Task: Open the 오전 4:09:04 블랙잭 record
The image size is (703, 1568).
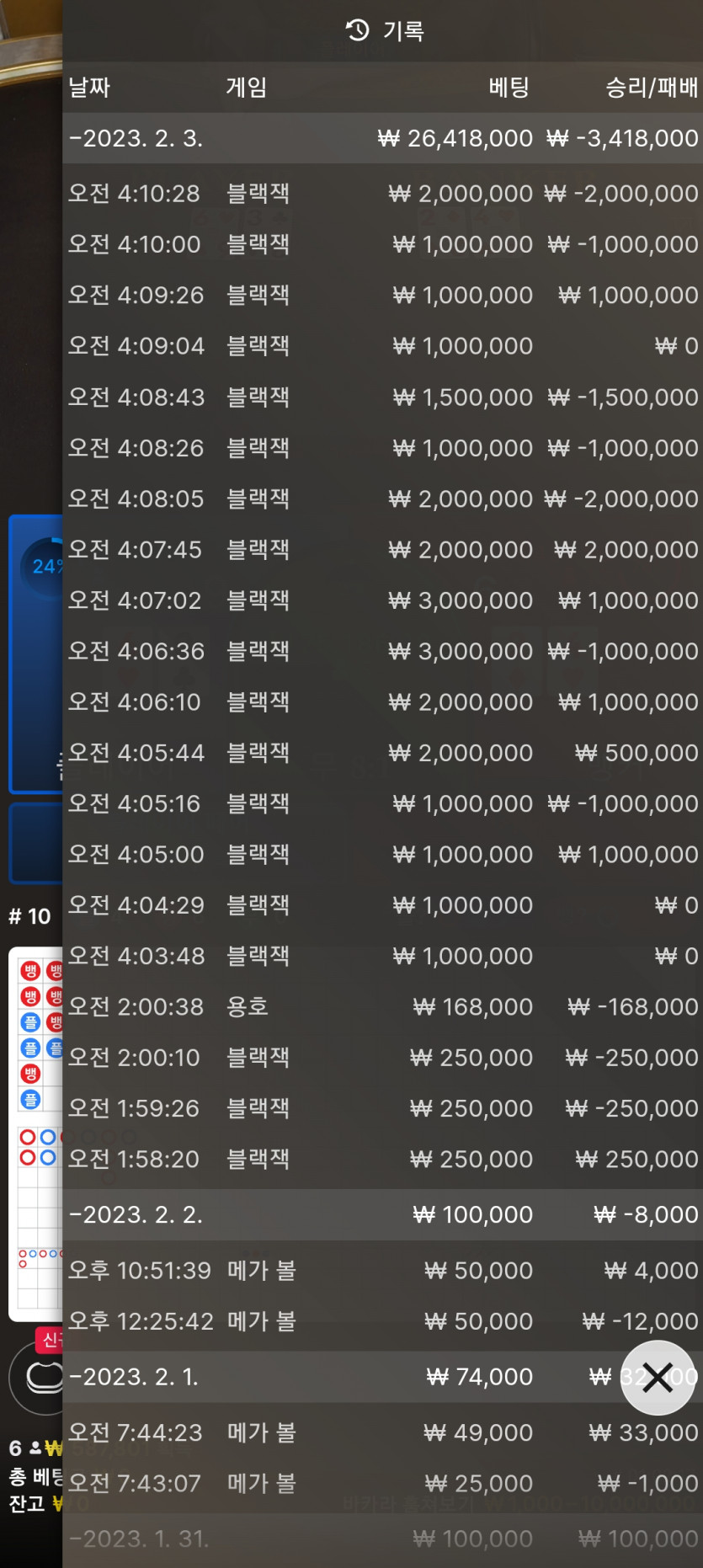Action: click(382, 346)
